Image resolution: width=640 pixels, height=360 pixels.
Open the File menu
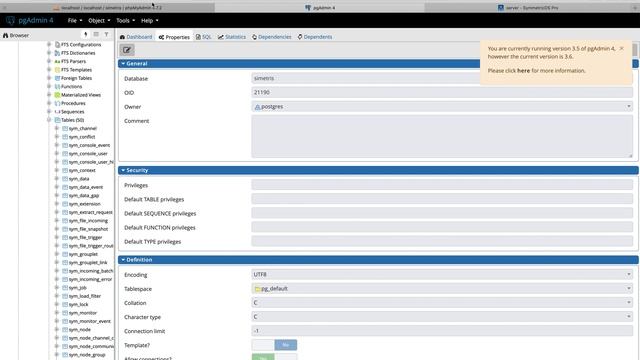[75, 20]
